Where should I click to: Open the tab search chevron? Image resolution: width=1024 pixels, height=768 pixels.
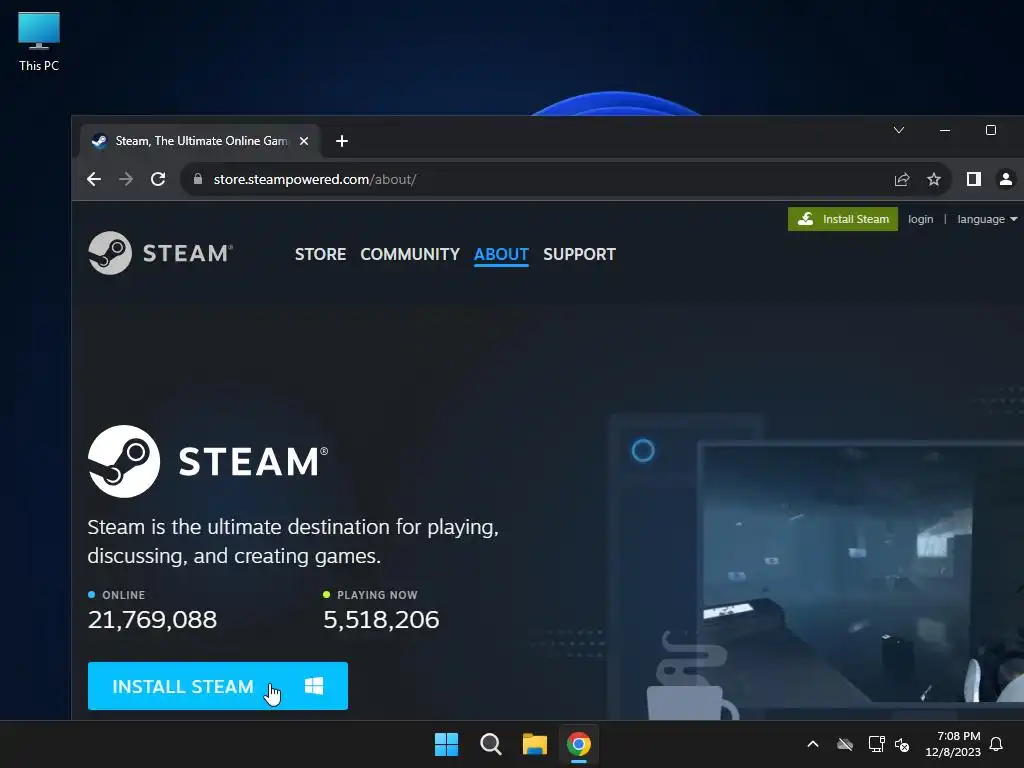[x=899, y=130]
